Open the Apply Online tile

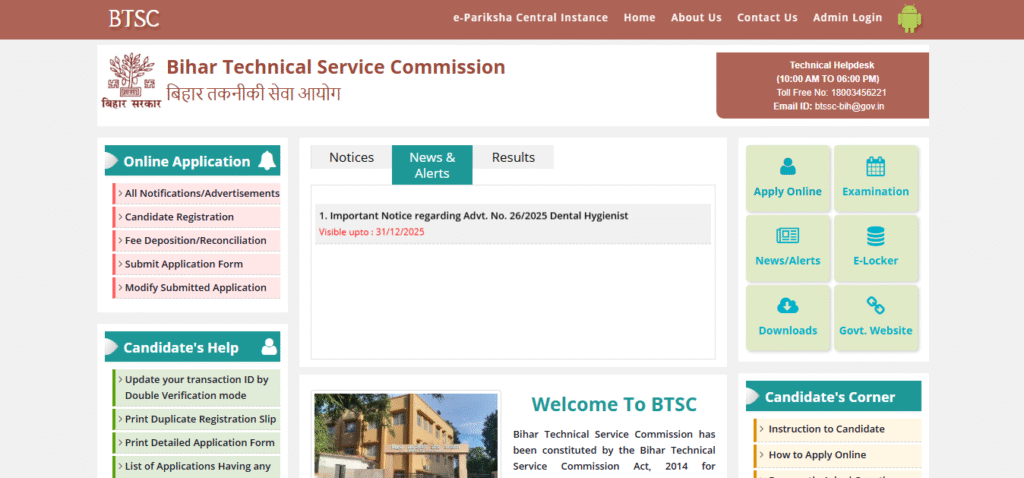coord(788,178)
